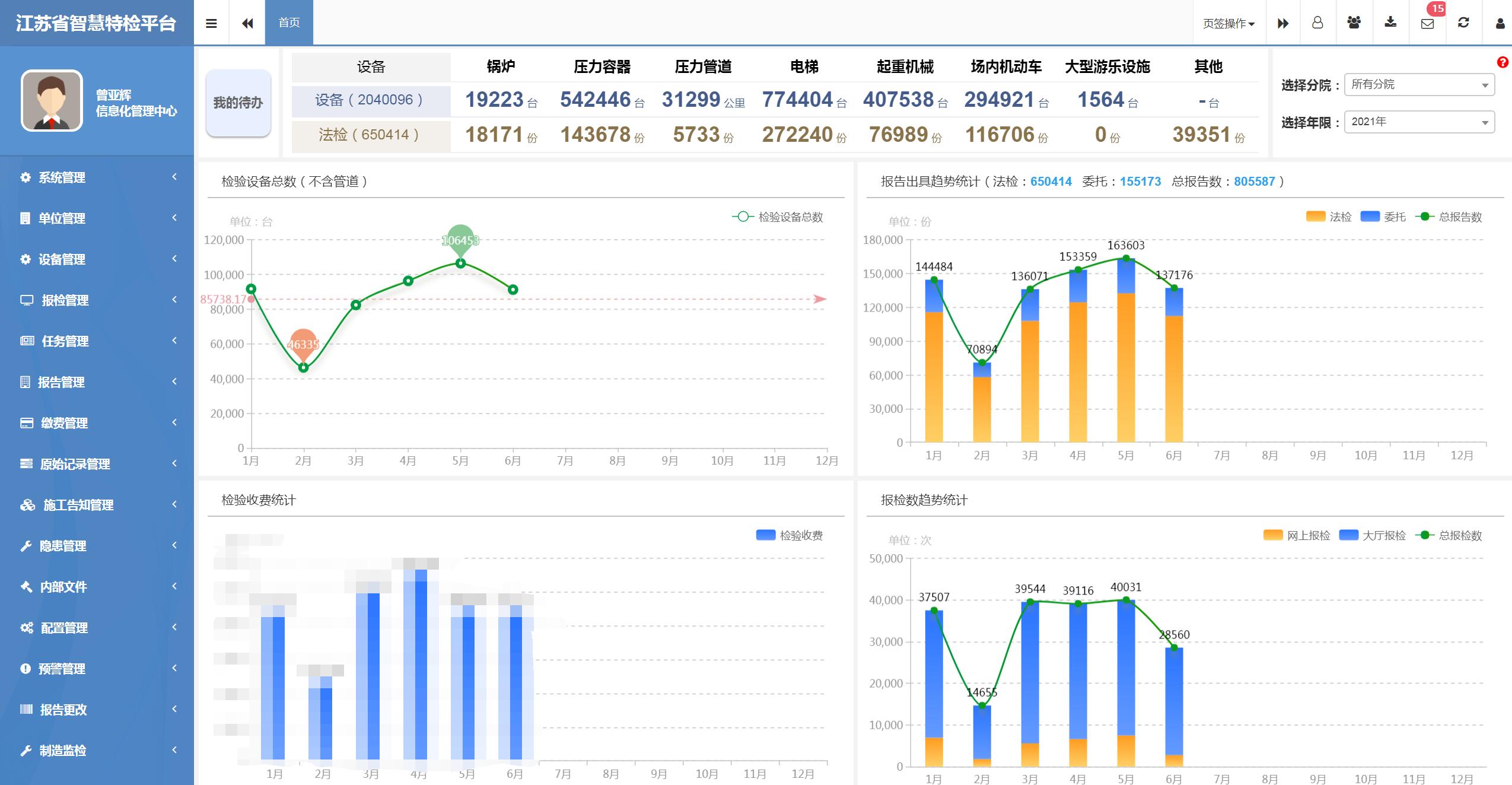Click the 设备（2040096）row label
The width and height of the screenshot is (1512, 785).
click(x=371, y=100)
